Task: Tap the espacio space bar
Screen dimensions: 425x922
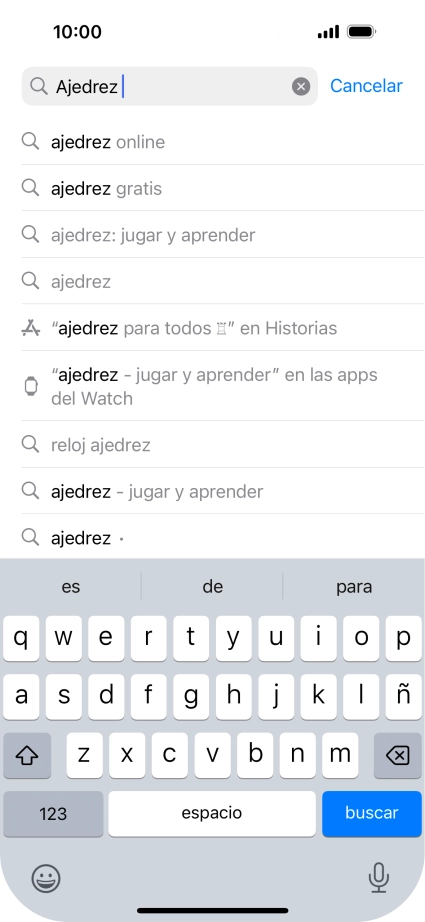Action: (212, 814)
